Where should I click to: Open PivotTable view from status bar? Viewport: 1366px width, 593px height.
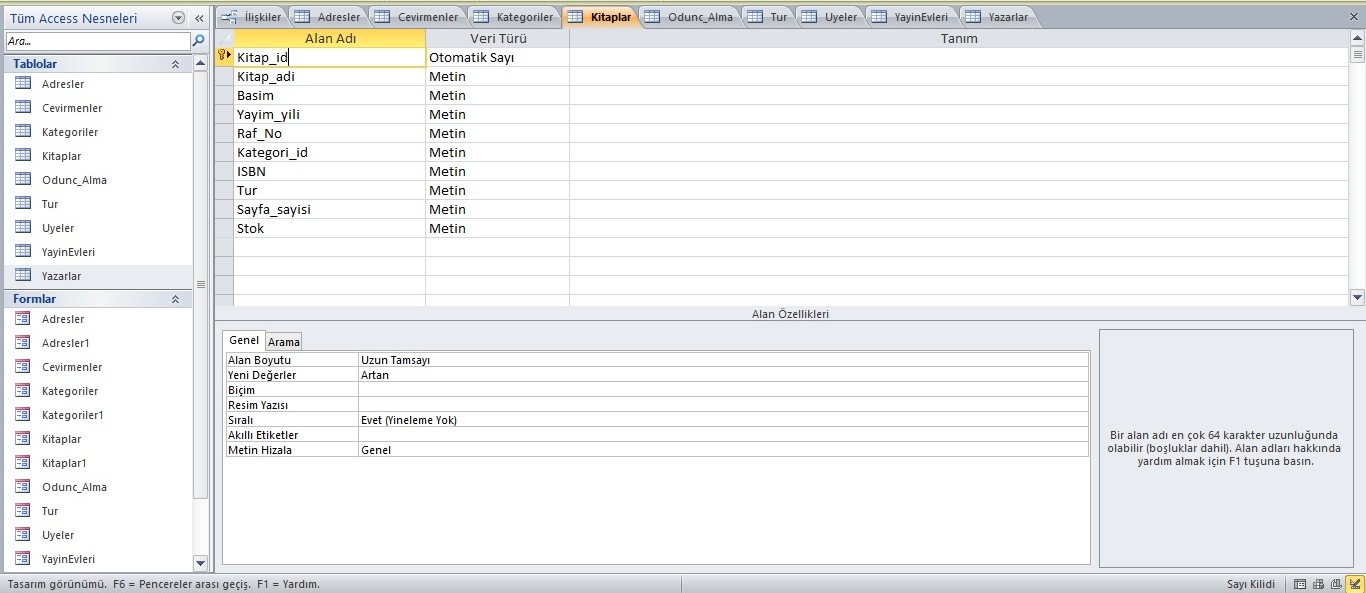click(1318, 584)
